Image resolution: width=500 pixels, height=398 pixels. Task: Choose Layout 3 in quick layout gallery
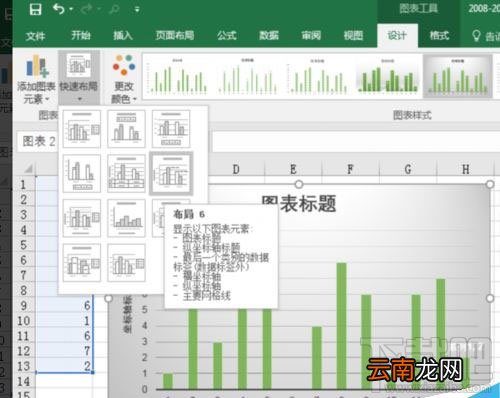tap(171, 129)
